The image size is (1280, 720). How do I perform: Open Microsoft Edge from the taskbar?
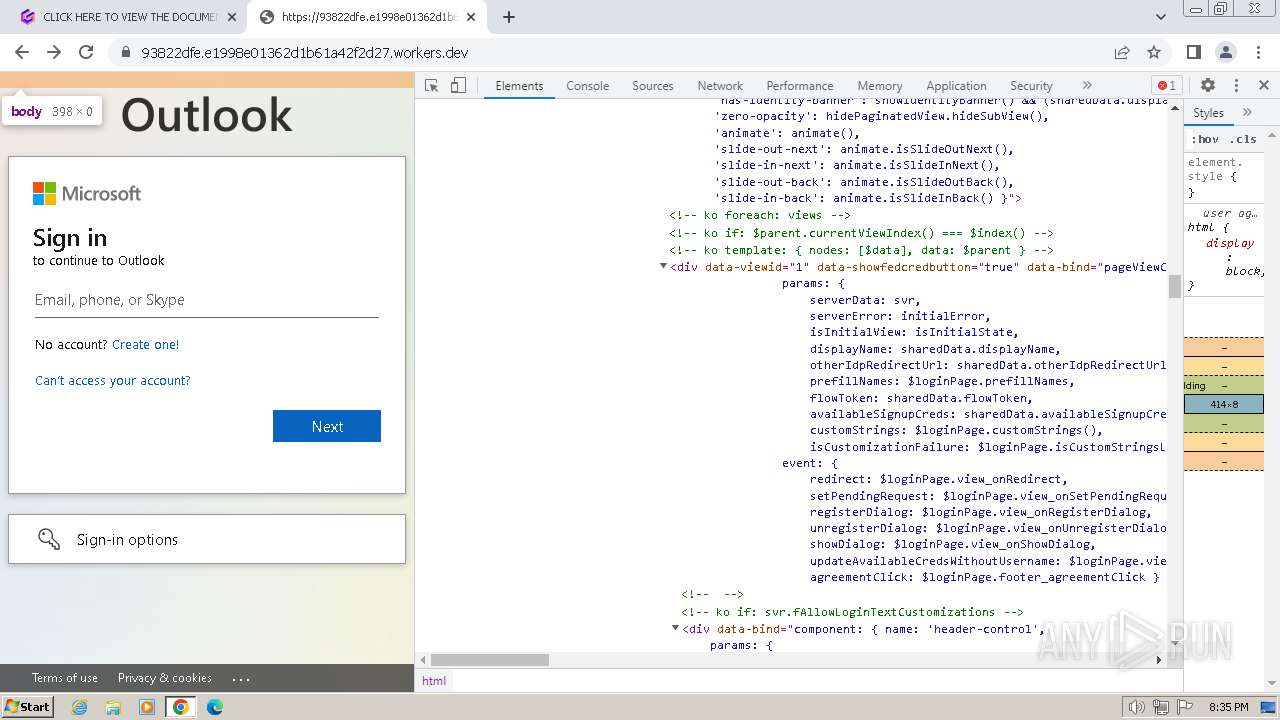[215, 707]
